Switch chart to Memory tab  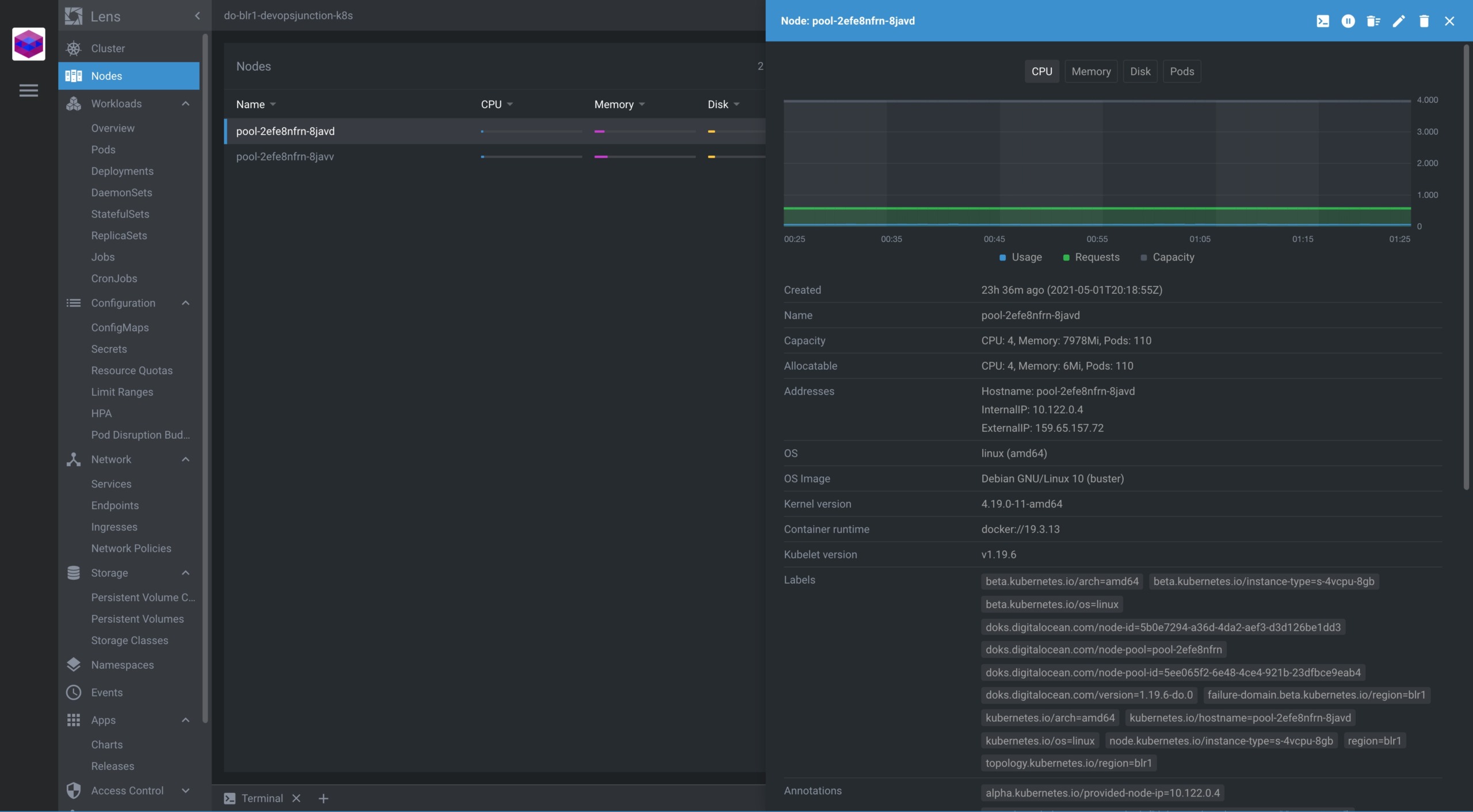[x=1091, y=71]
